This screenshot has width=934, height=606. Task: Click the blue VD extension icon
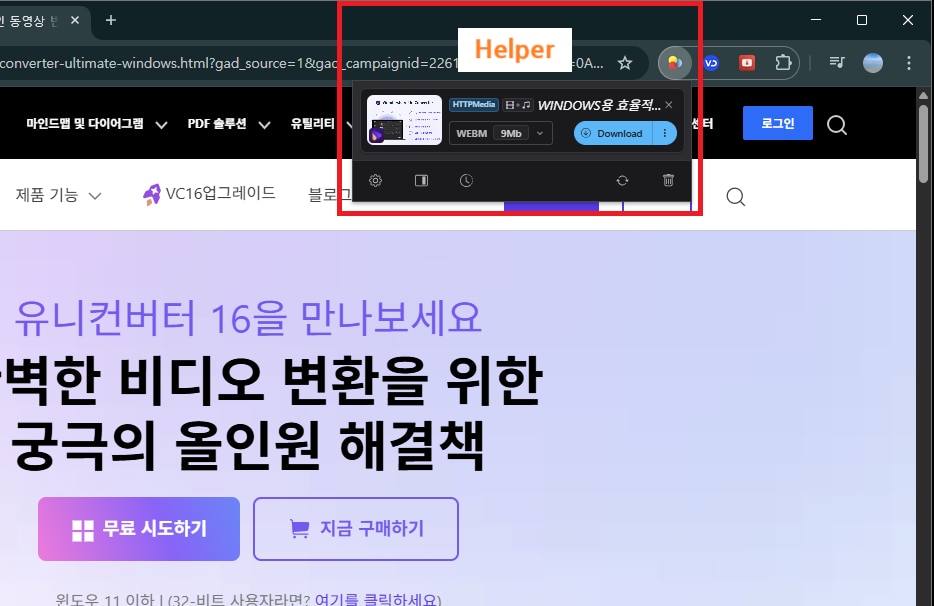(x=711, y=63)
